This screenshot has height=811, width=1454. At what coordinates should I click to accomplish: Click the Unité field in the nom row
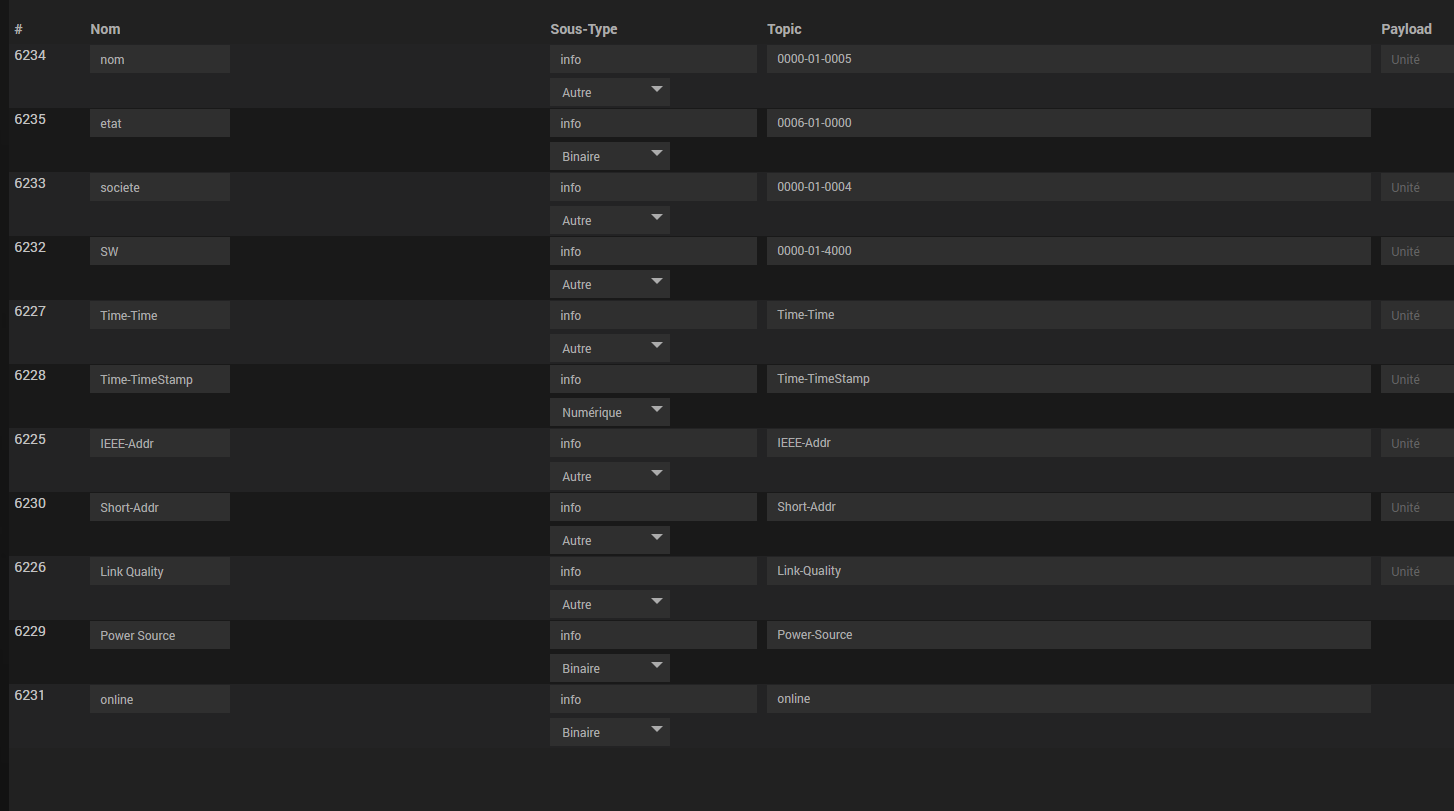pyautogui.click(x=1416, y=59)
